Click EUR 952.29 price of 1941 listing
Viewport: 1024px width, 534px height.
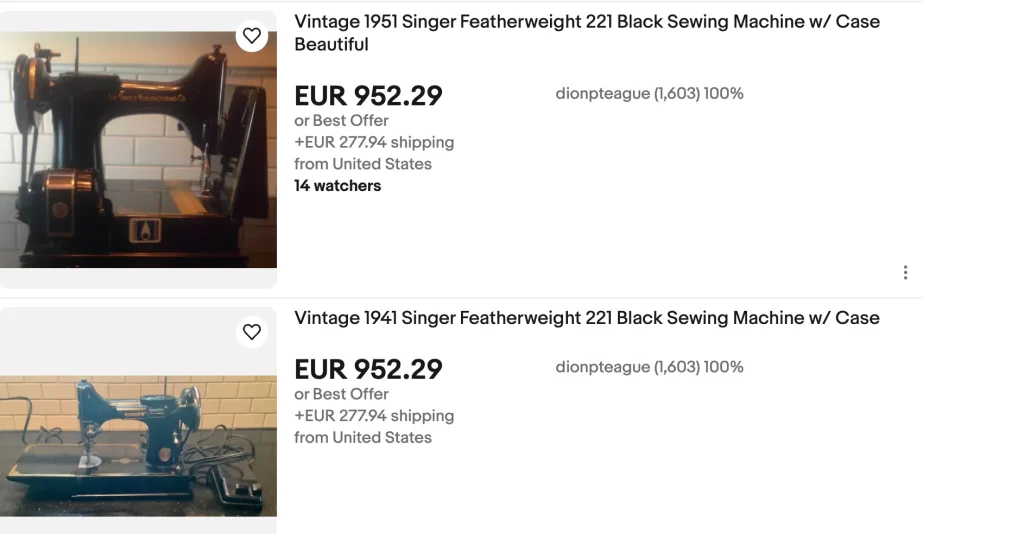pyautogui.click(x=368, y=370)
